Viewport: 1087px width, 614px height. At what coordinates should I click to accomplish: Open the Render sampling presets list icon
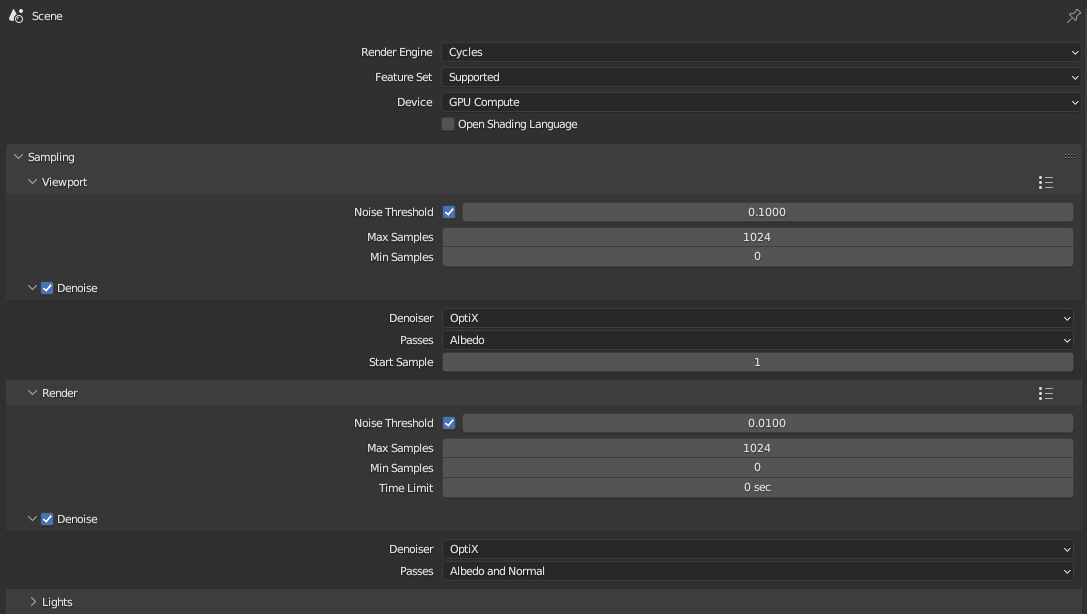[1046, 393]
